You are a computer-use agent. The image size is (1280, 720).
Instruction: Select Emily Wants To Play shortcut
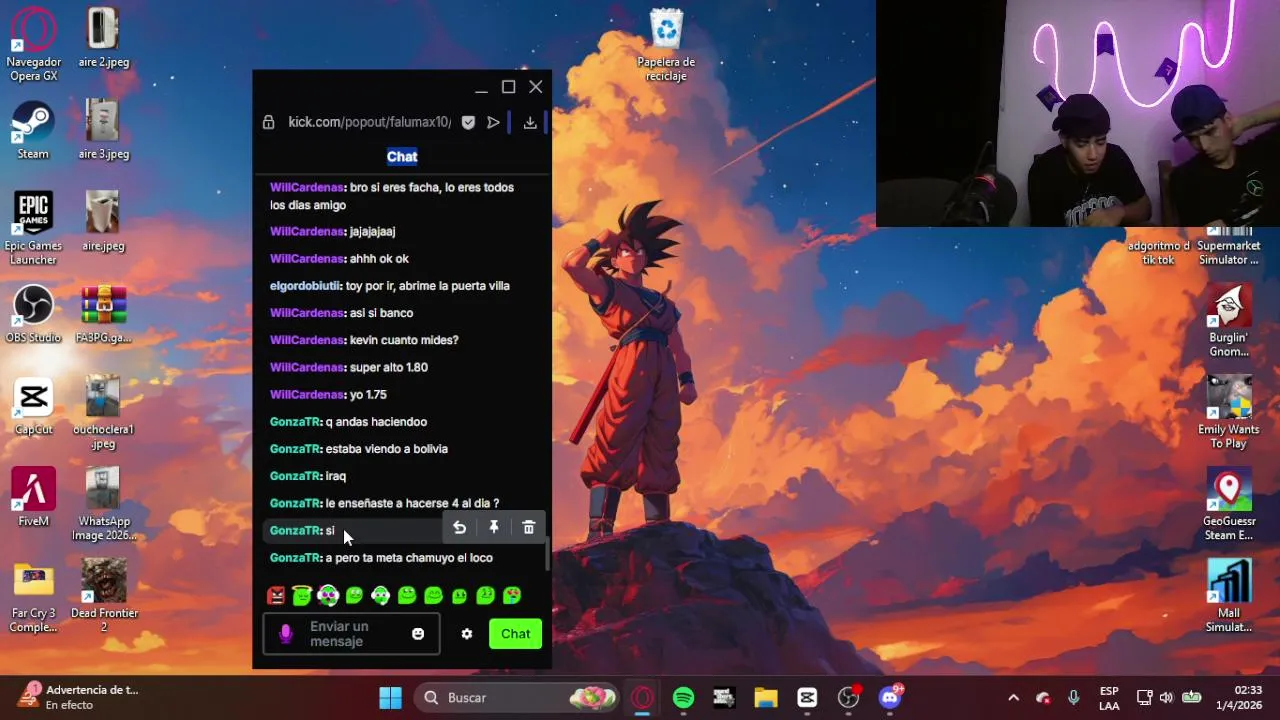1229,413
